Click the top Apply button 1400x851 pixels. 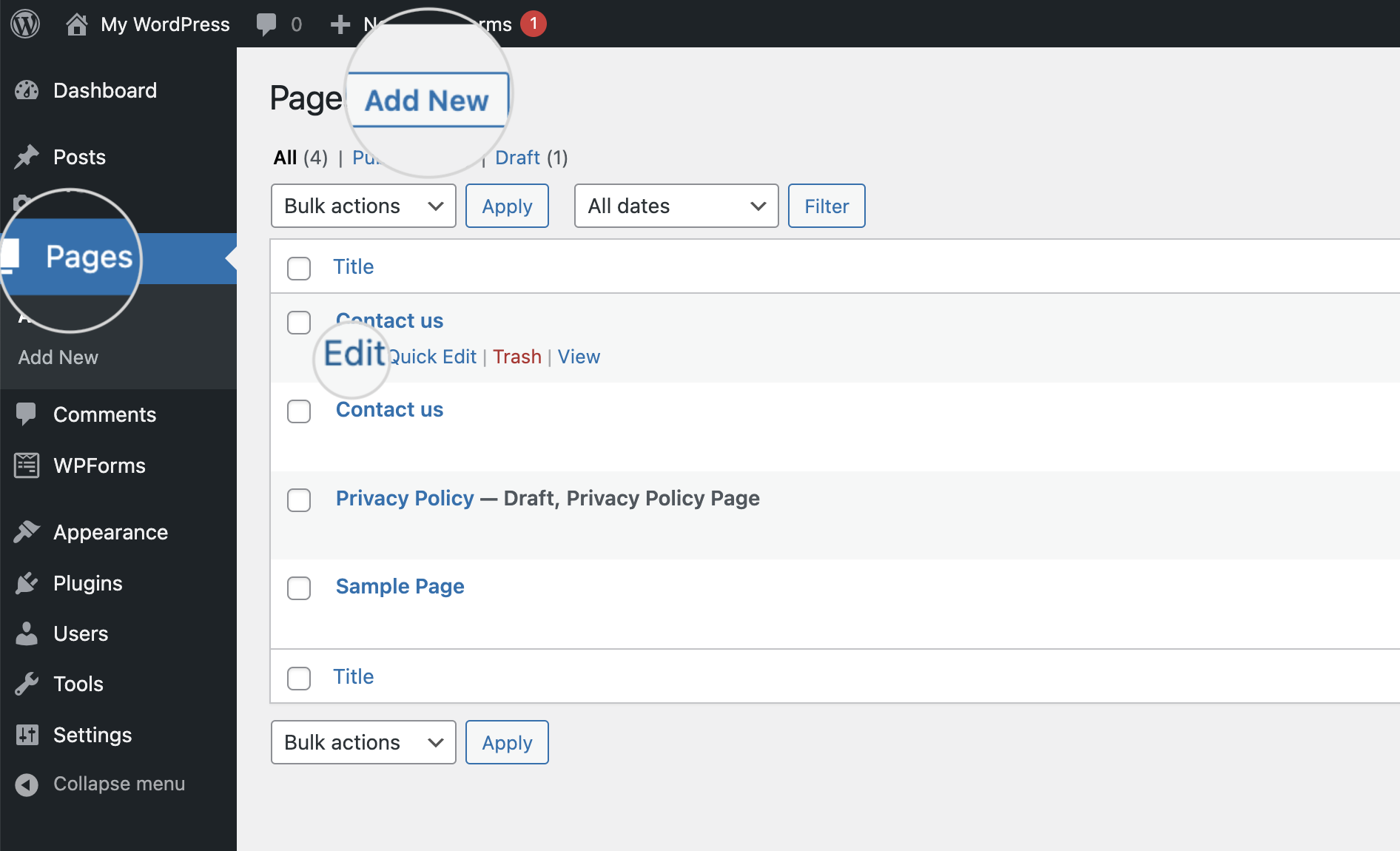[x=507, y=206]
